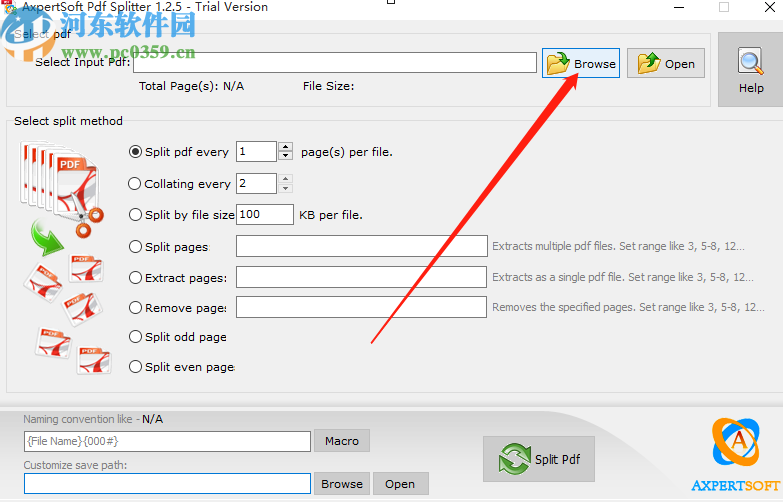Click the Extract pages range field

(361, 277)
